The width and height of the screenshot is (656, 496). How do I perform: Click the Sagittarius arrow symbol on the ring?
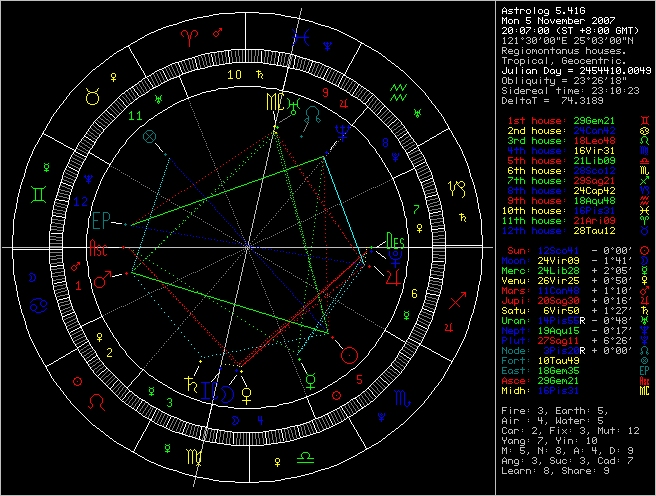[456, 300]
